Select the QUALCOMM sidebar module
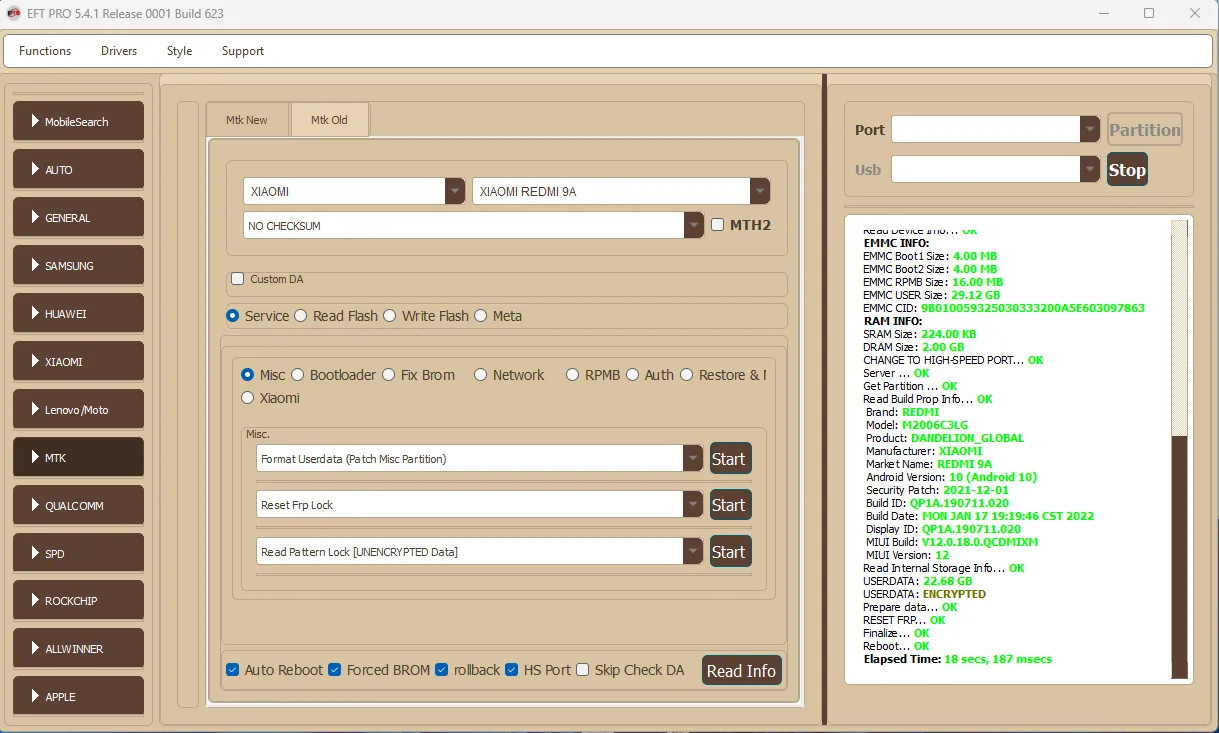The width and height of the screenshot is (1219, 733). click(78, 505)
